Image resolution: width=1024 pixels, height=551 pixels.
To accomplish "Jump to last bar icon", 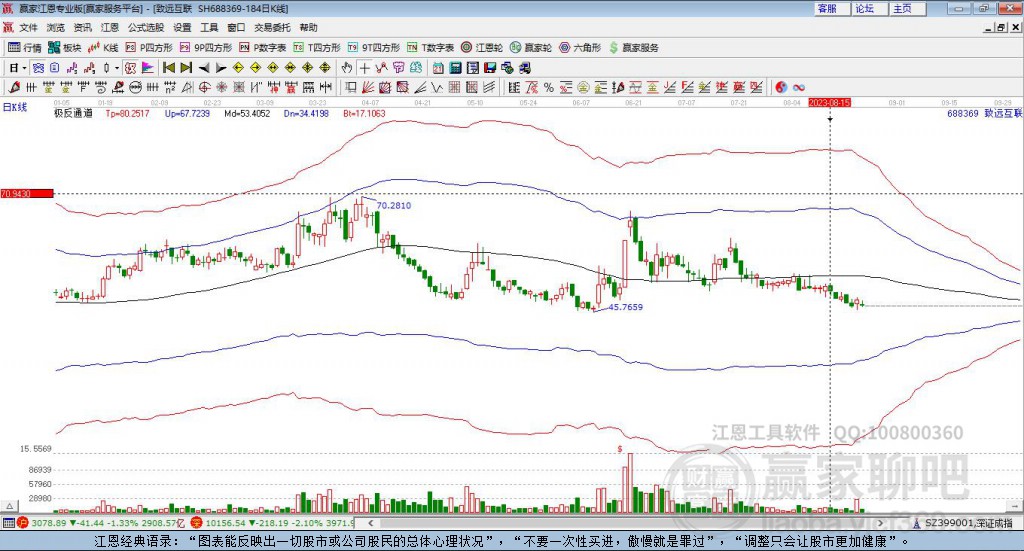I will coord(186,68).
